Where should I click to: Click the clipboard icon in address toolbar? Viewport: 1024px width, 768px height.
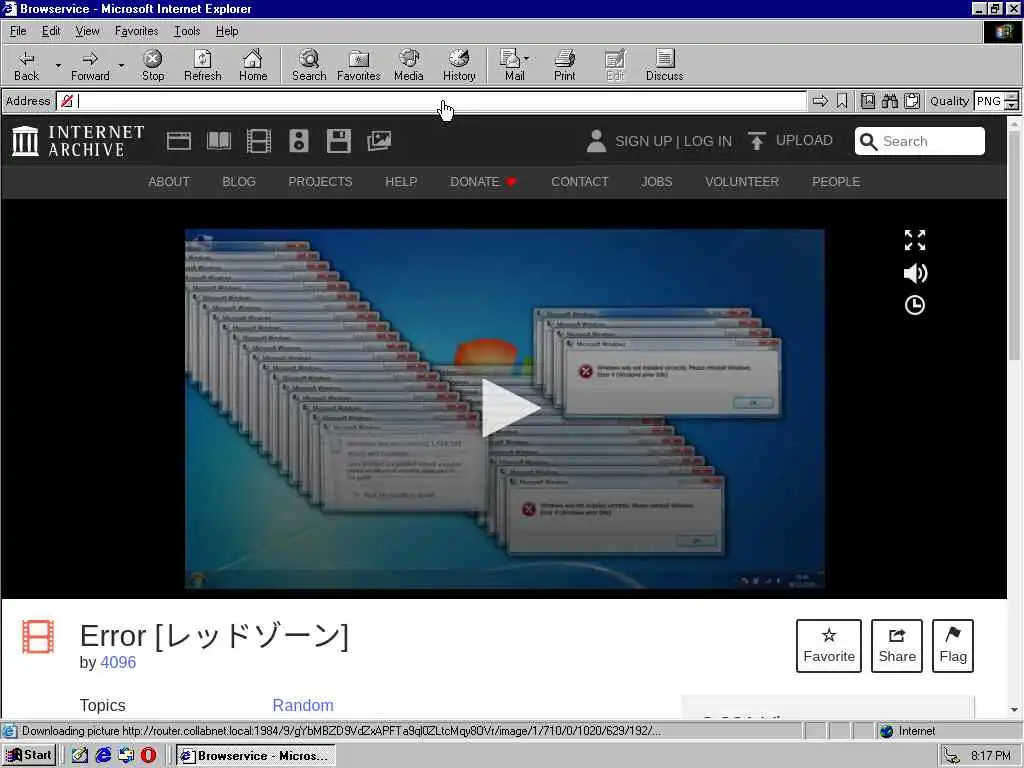click(x=912, y=101)
